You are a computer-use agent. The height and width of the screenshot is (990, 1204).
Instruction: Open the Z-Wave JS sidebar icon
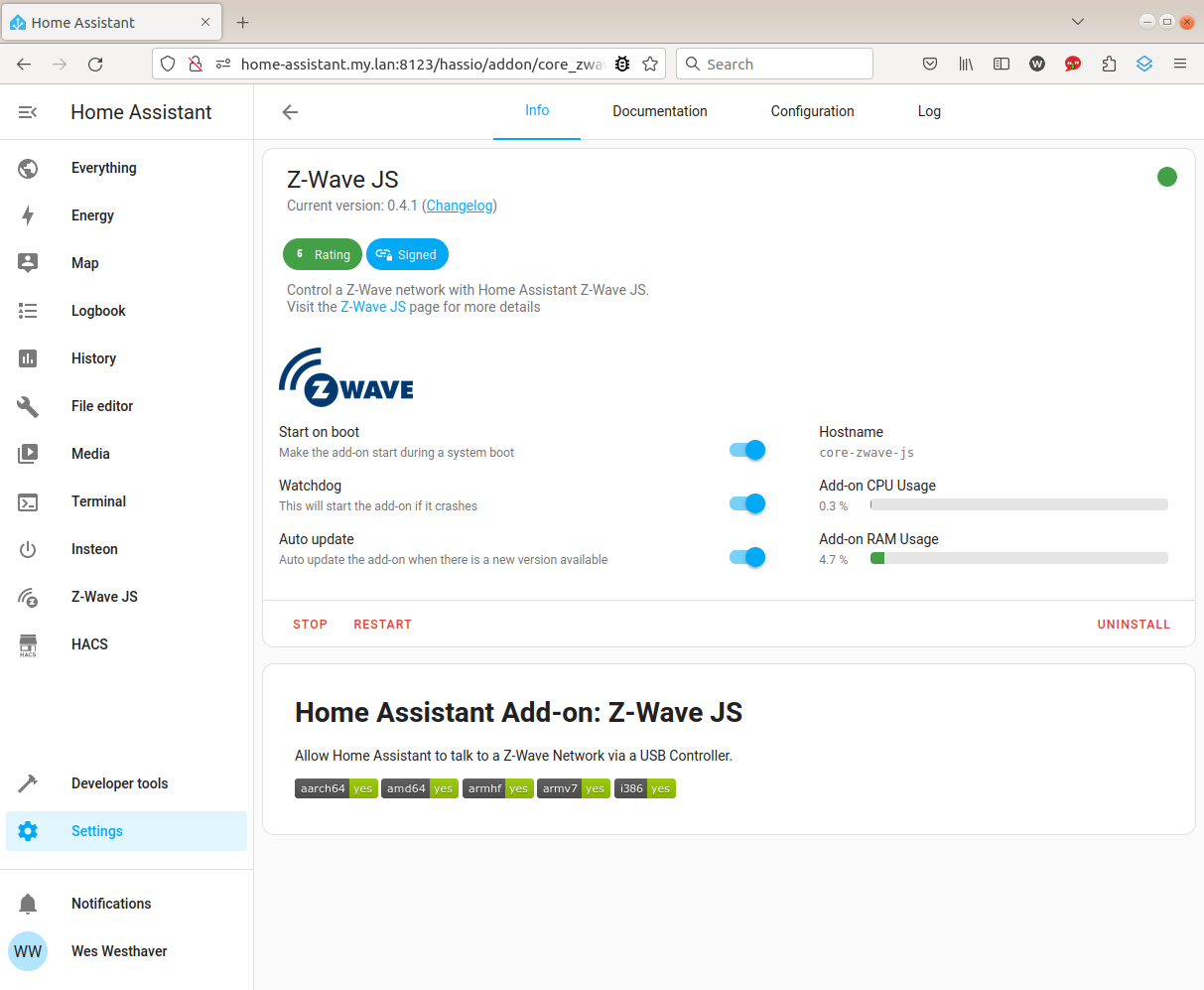pos(28,597)
